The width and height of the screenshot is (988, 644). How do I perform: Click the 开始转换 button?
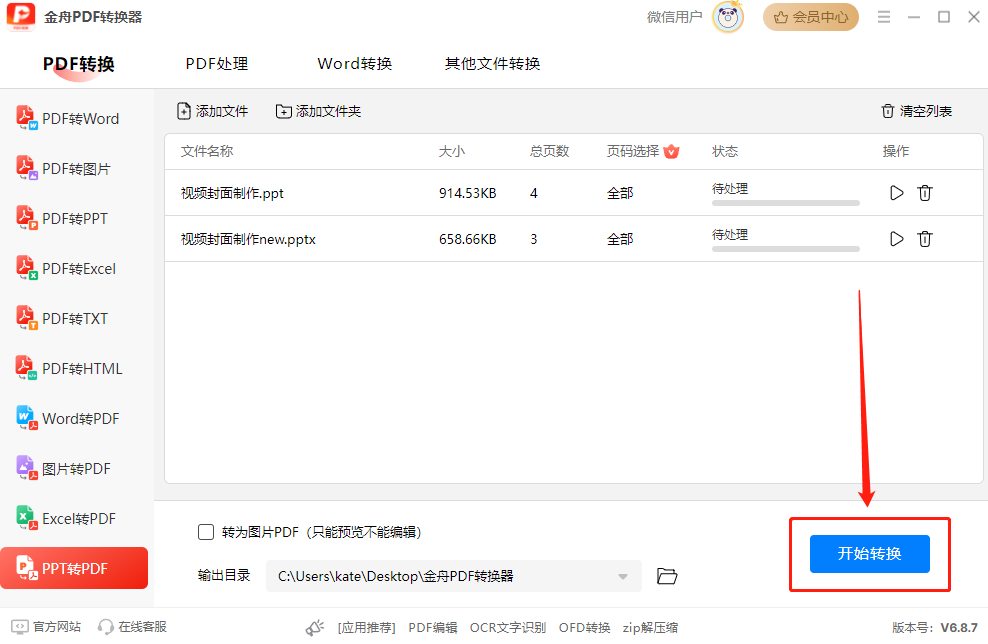tap(870, 553)
